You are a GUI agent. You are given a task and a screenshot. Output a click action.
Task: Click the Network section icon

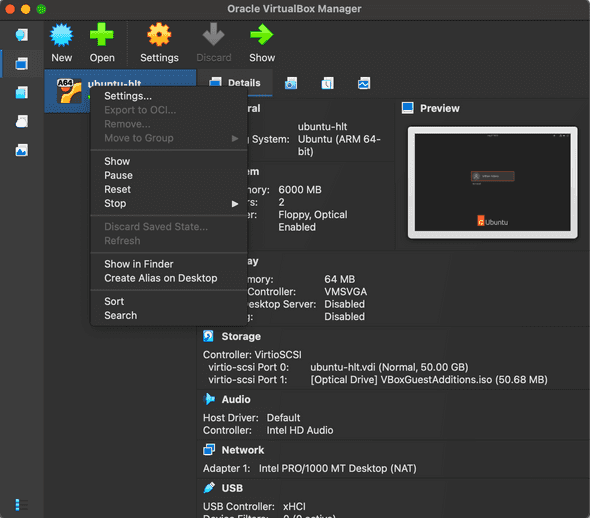209,450
